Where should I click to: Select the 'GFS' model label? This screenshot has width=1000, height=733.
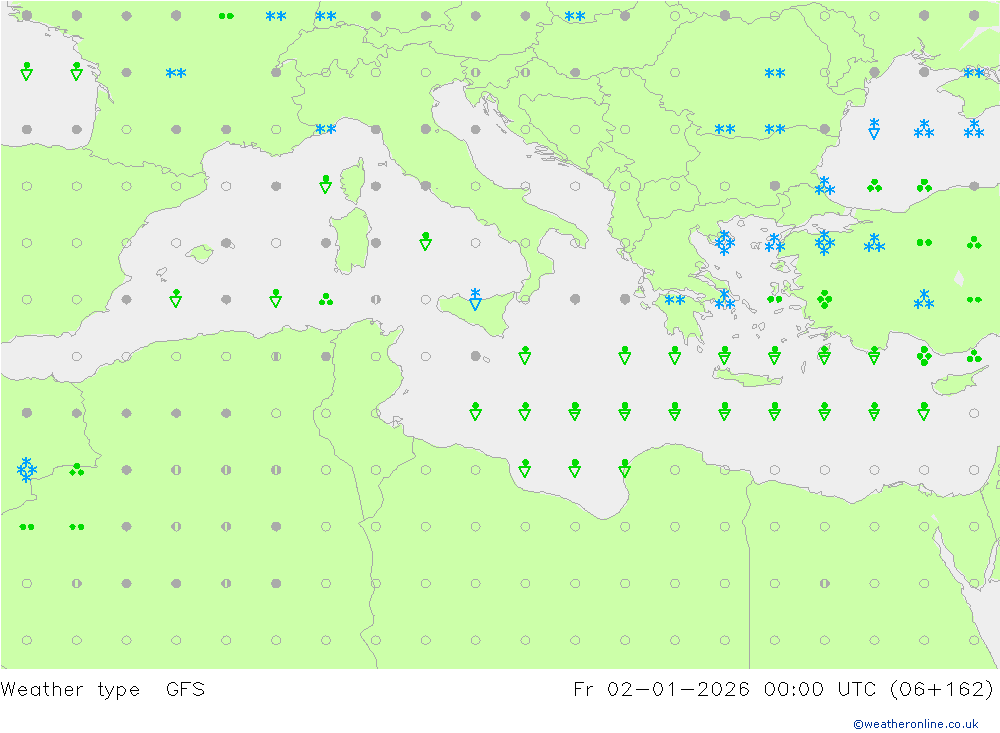pos(186,690)
